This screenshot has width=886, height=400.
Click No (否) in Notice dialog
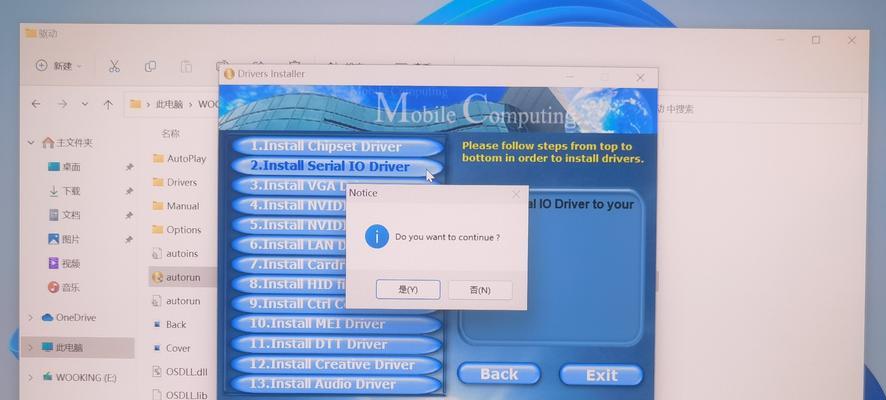(480, 290)
